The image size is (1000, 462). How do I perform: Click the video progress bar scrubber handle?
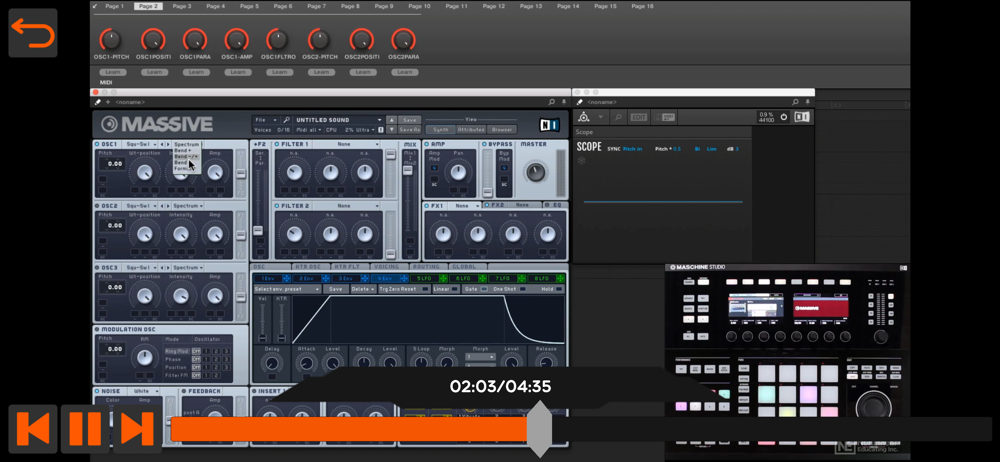point(539,429)
